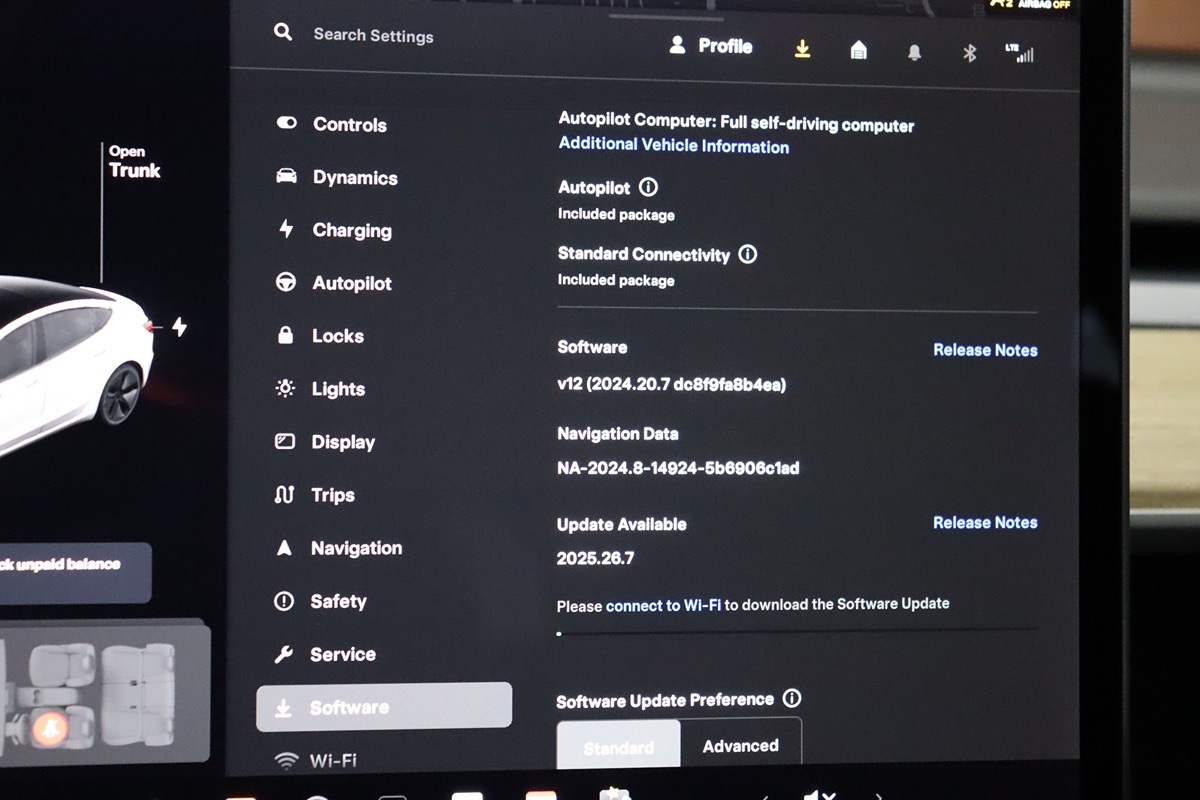
Task: Open Additional Vehicle Information link
Action: [x=674, y=145]
